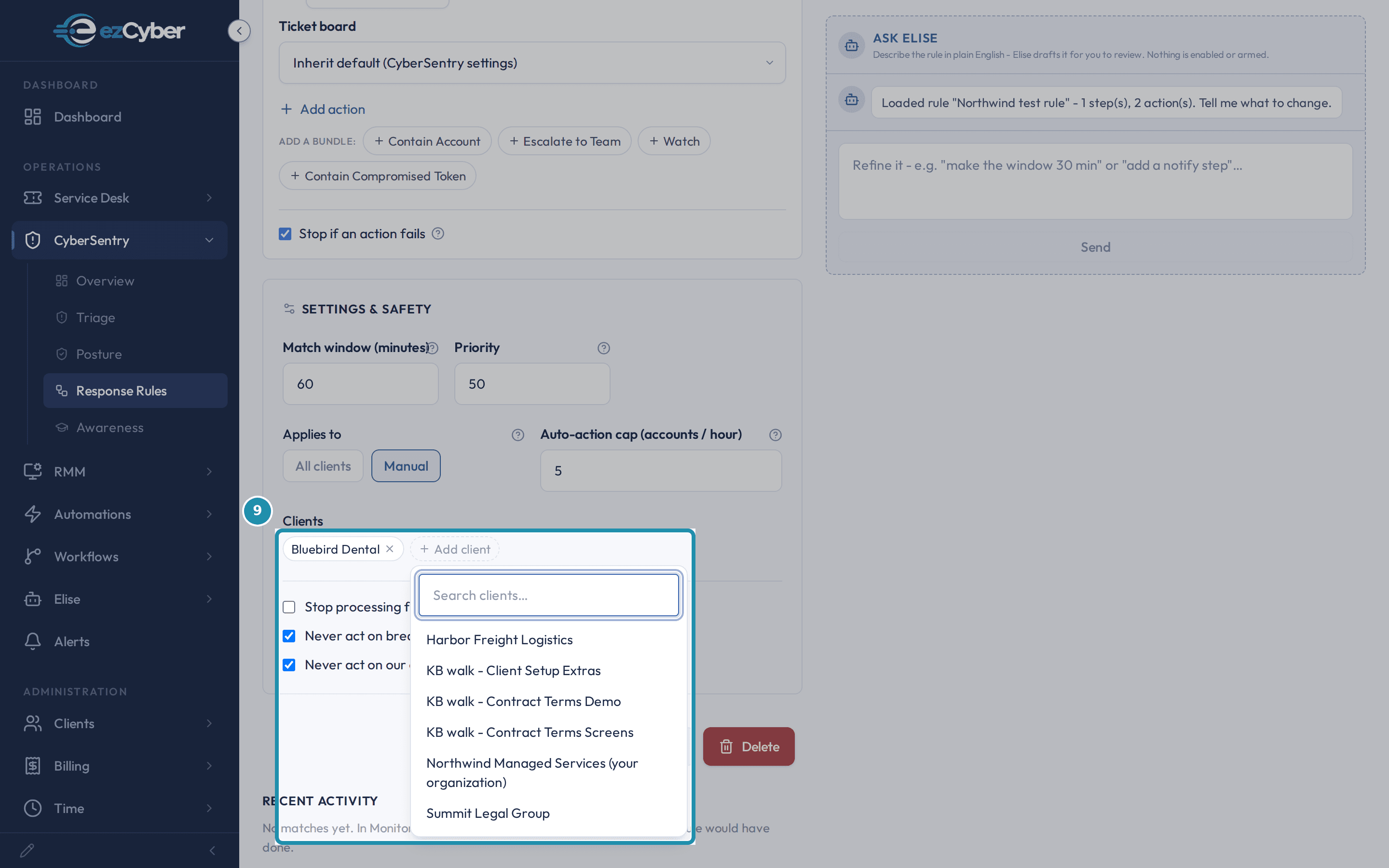Uncheck Stop if an action fails
Screen dimensions: 1389x868
click(285, 234)
